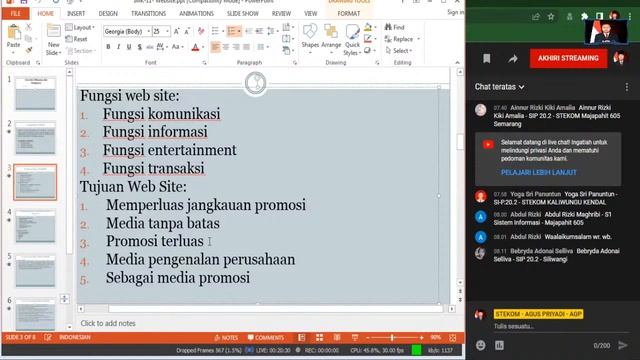The image size is (640, 360).
Task: Click the zoom slider handle
Action: pyautogui.click(x=392, y=338)
